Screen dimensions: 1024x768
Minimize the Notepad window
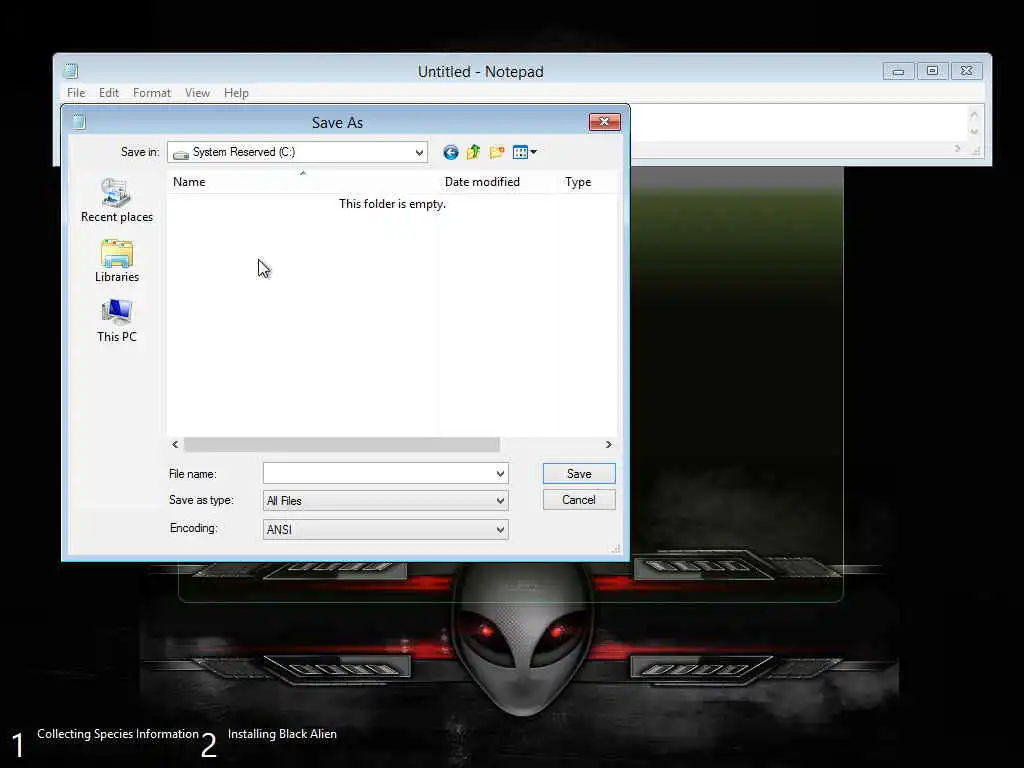[899, 71]
